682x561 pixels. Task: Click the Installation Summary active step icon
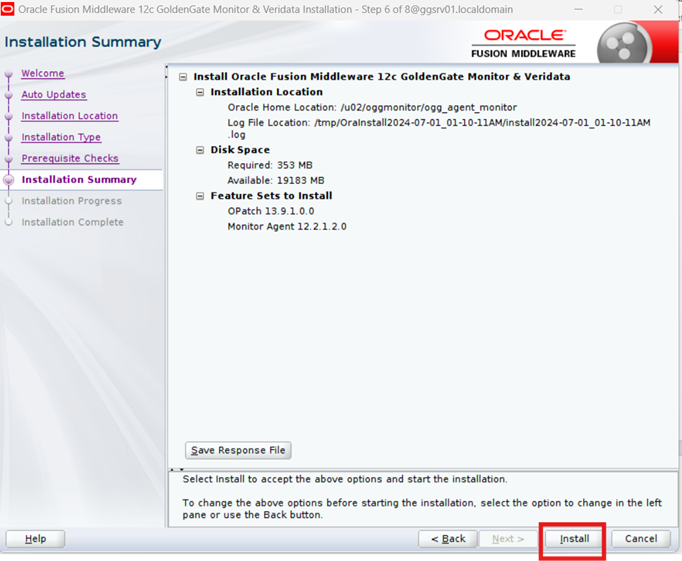[10, 180]
